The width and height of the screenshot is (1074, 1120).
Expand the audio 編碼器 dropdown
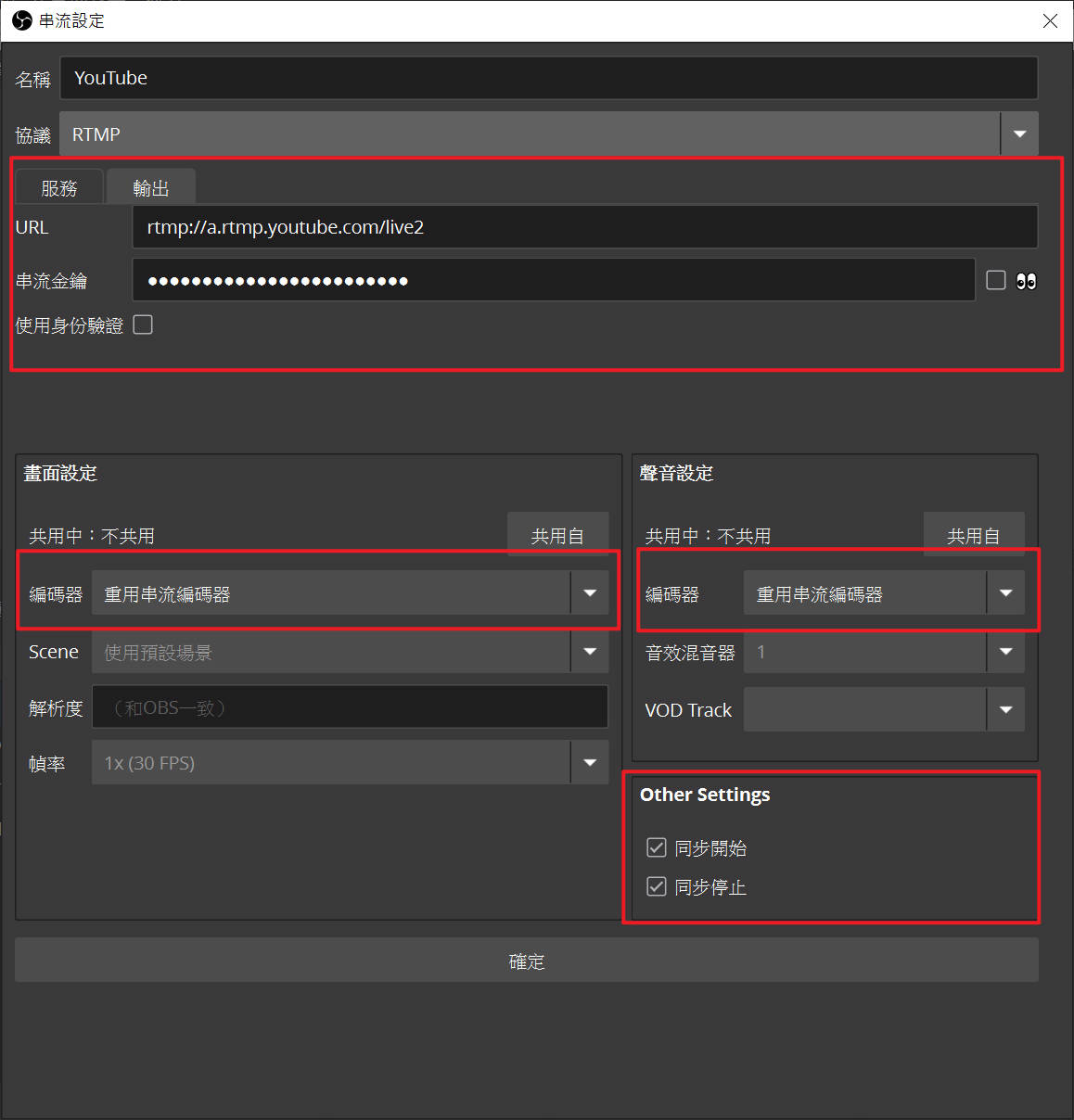(1005, 593)
